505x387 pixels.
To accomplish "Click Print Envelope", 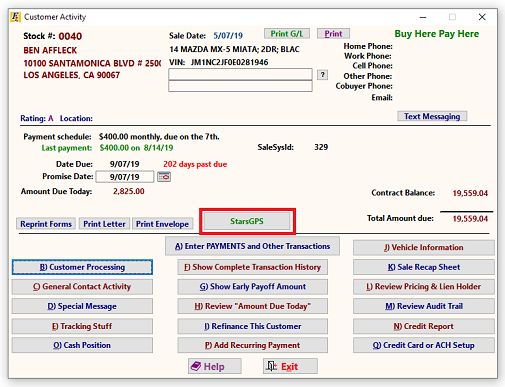I will tap(162, 224).
